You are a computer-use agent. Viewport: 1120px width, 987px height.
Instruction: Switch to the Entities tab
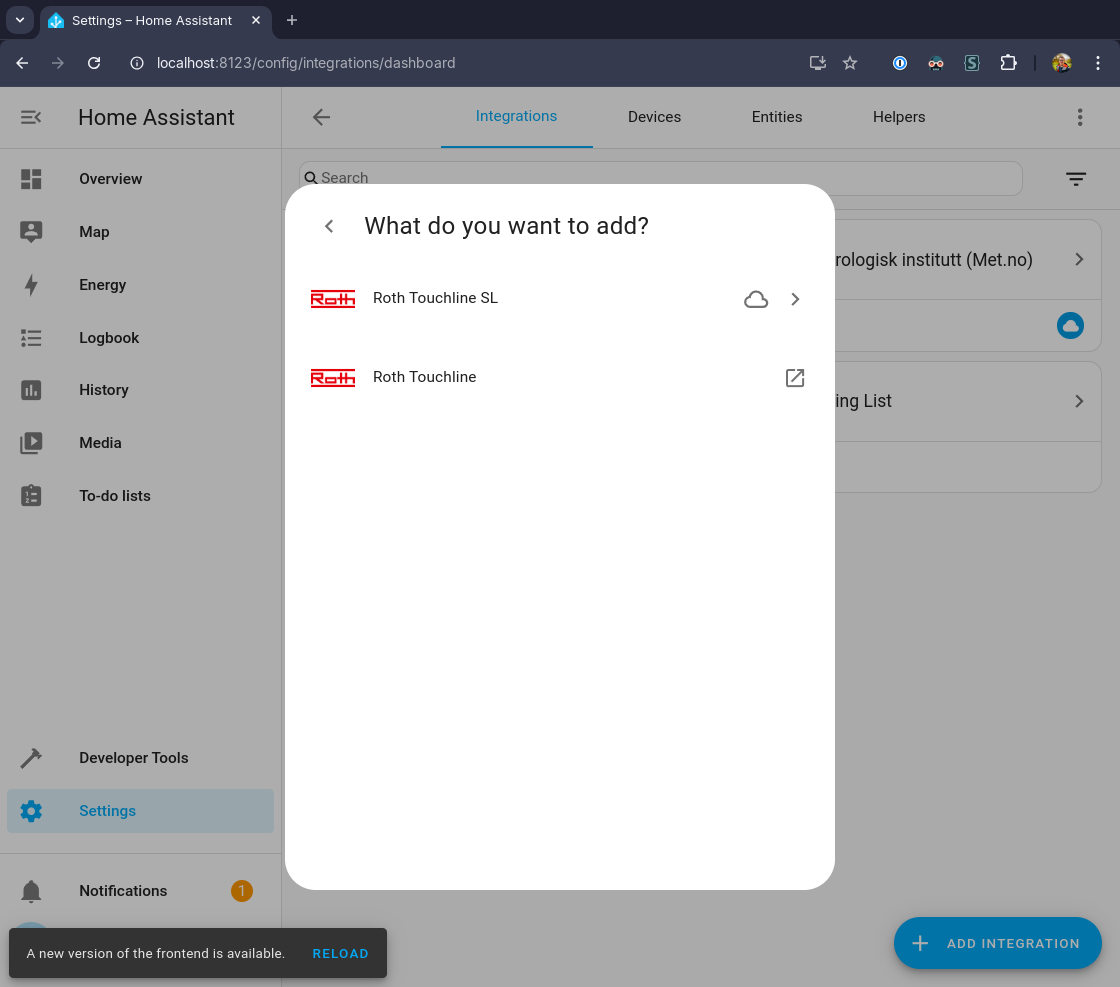tap(777, 117)
